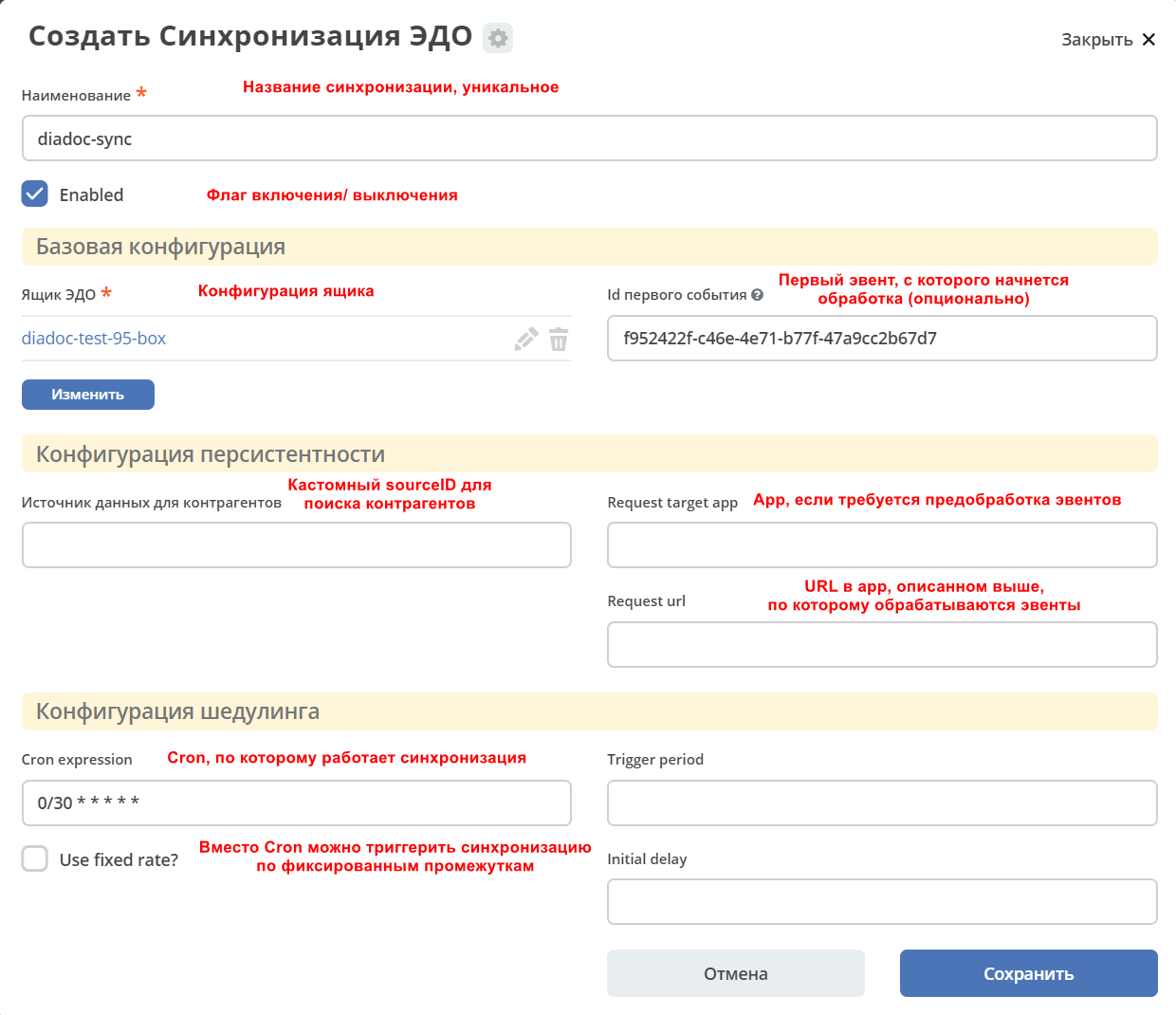This screenshot has height=1015, width=1176.
Task: Click the Request target app field
Action: point(882,545)
